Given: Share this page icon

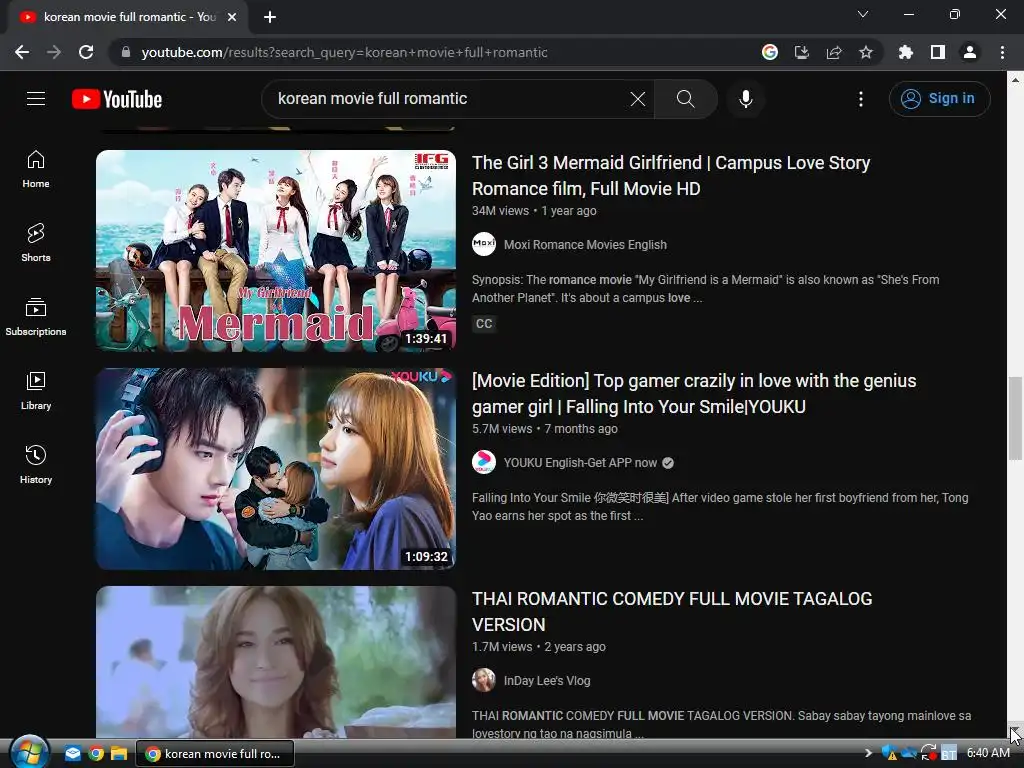Looking at the screenshot, I should pyautogui.click(x=834, y=52).
